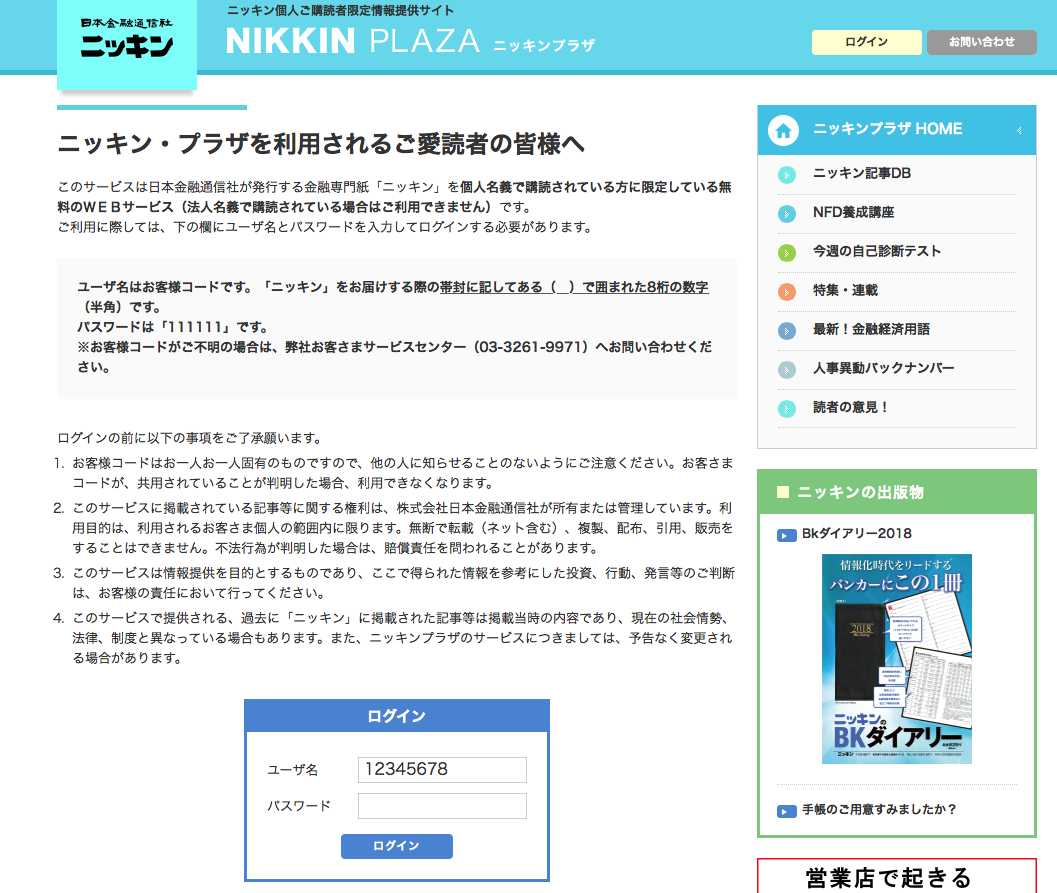Click the yellow square icon in ニッキンの出版物 header
This screenshot has height=893, width=1057.
point(783,492)
